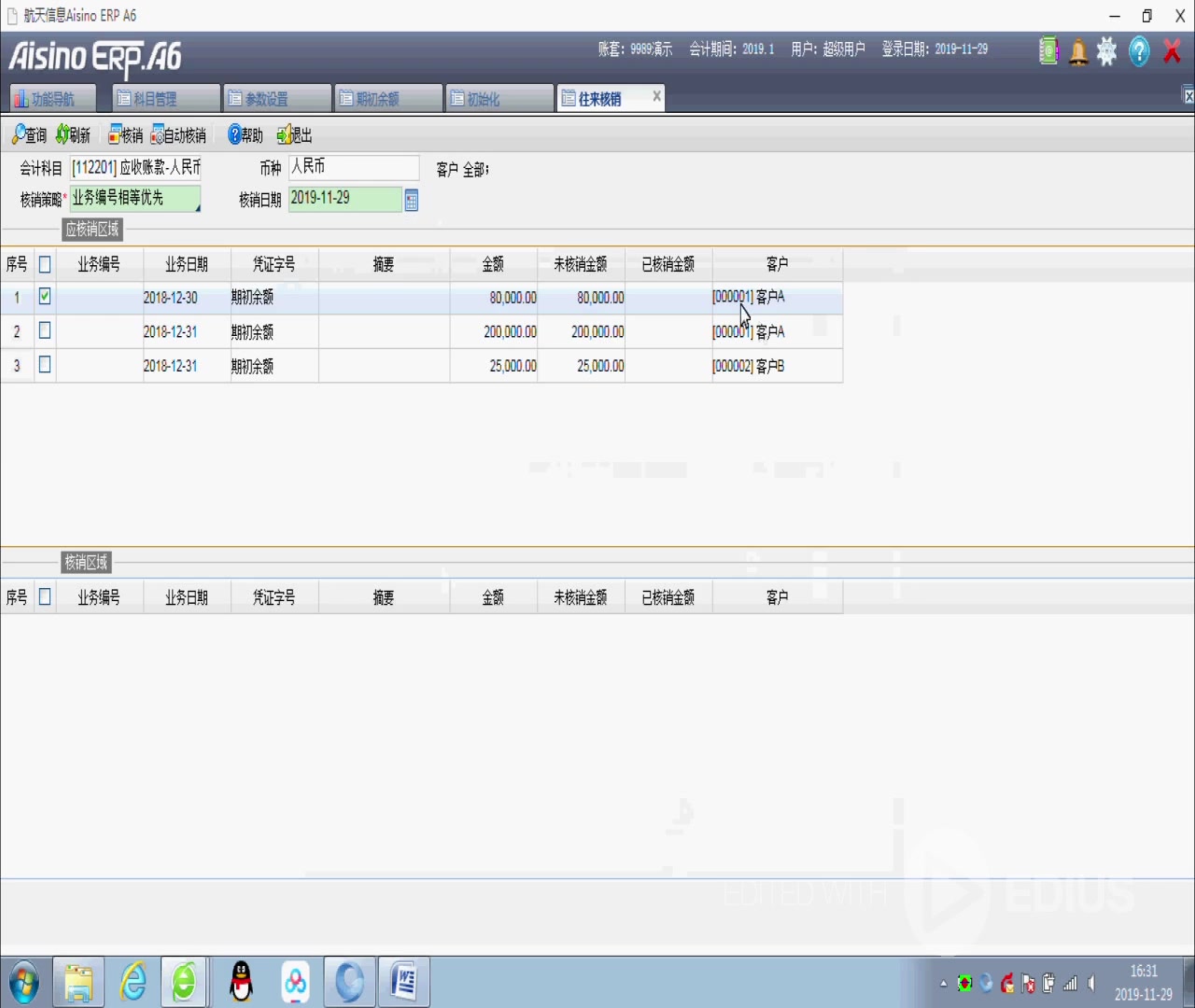Click 客户 column header in lower 核销区域 table

pyautogui.click(x=778, y=597)
